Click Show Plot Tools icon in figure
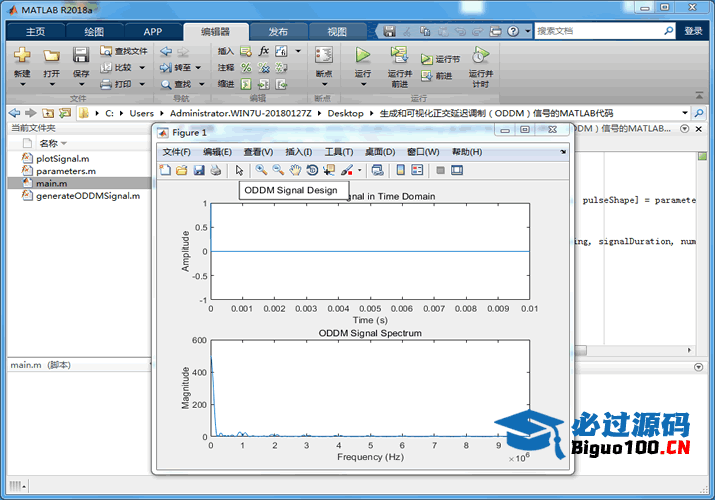Viewport: 715px width, 500px height. 457,170
